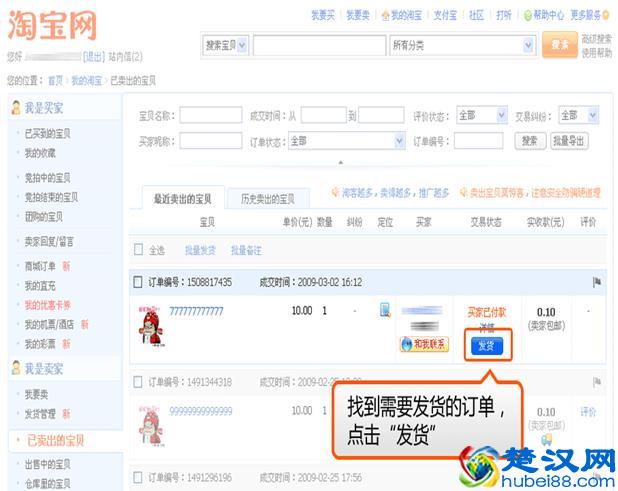Click the 站内信(2) link
This screenshot has height=491, width=618.
tap(125, 57)
